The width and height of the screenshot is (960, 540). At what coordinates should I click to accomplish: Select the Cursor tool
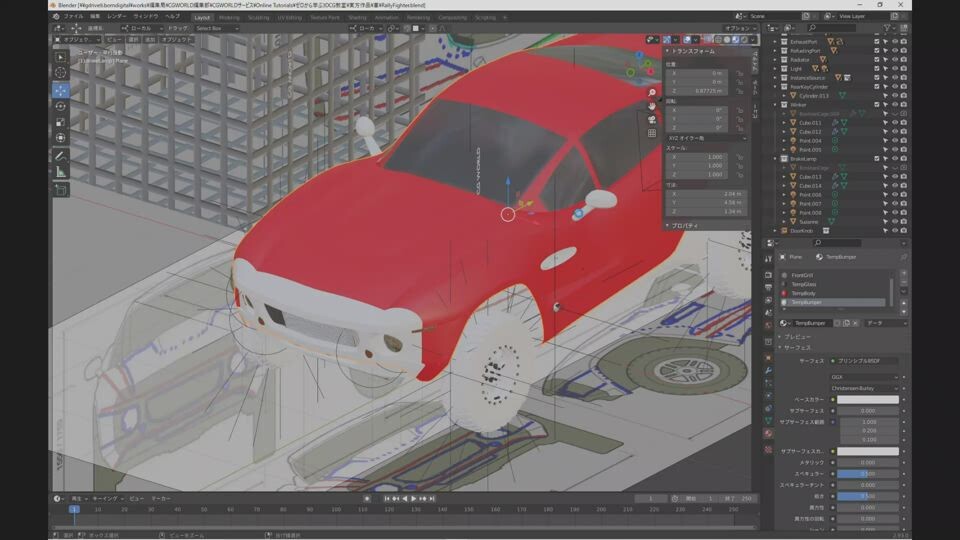[x=61, y=72]
